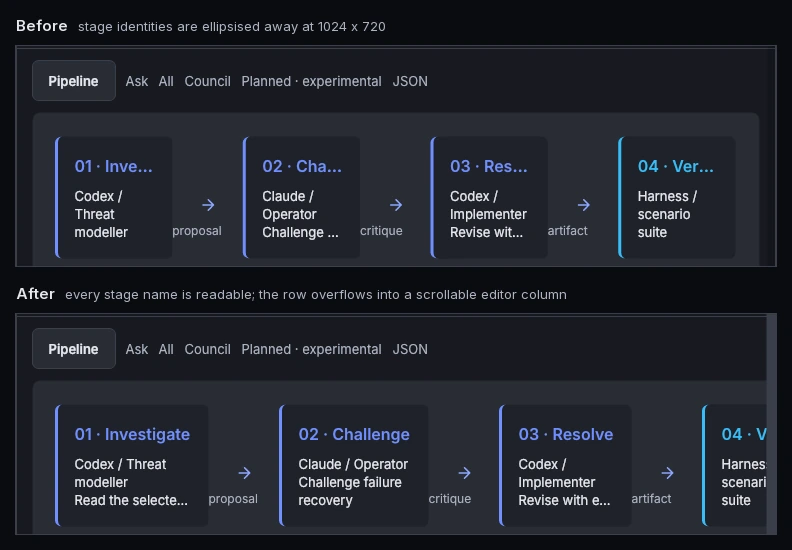Click 'critique' label in Before panel

pos(381,231)
